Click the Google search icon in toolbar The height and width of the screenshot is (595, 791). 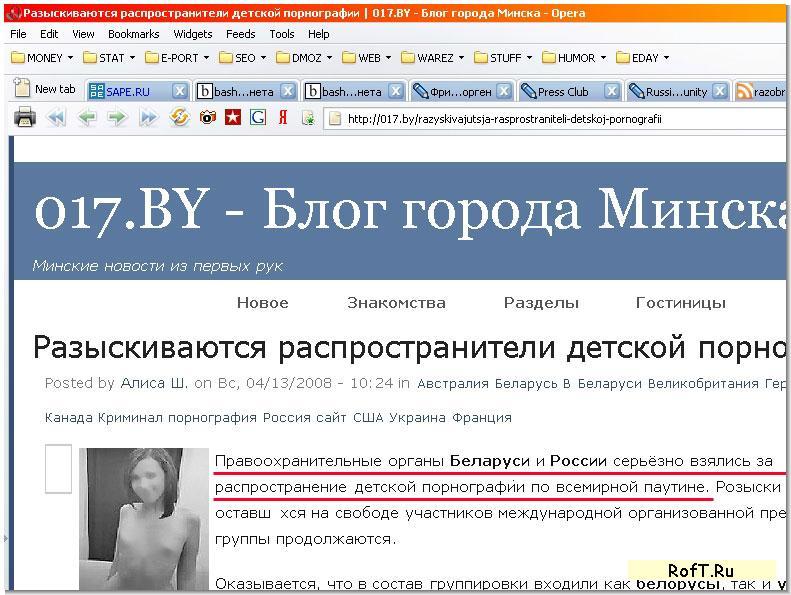coord(257,118)
